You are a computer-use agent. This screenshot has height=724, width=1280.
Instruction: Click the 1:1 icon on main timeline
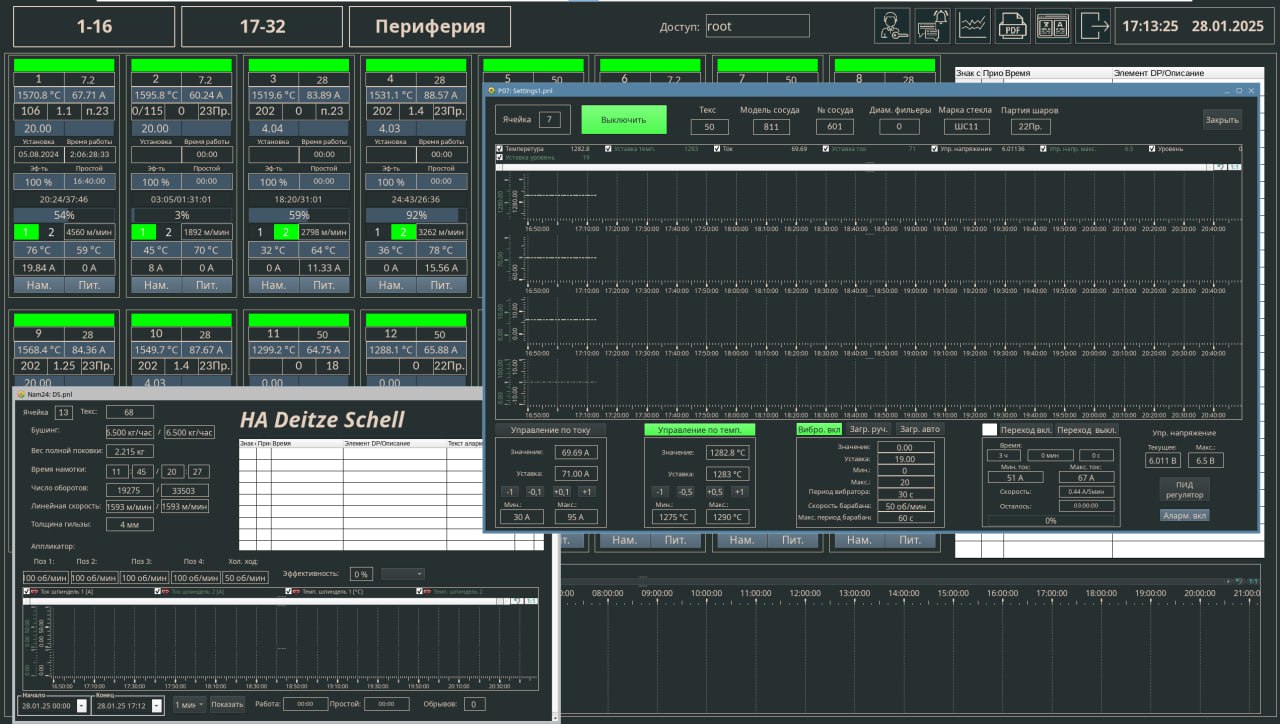1253,581
